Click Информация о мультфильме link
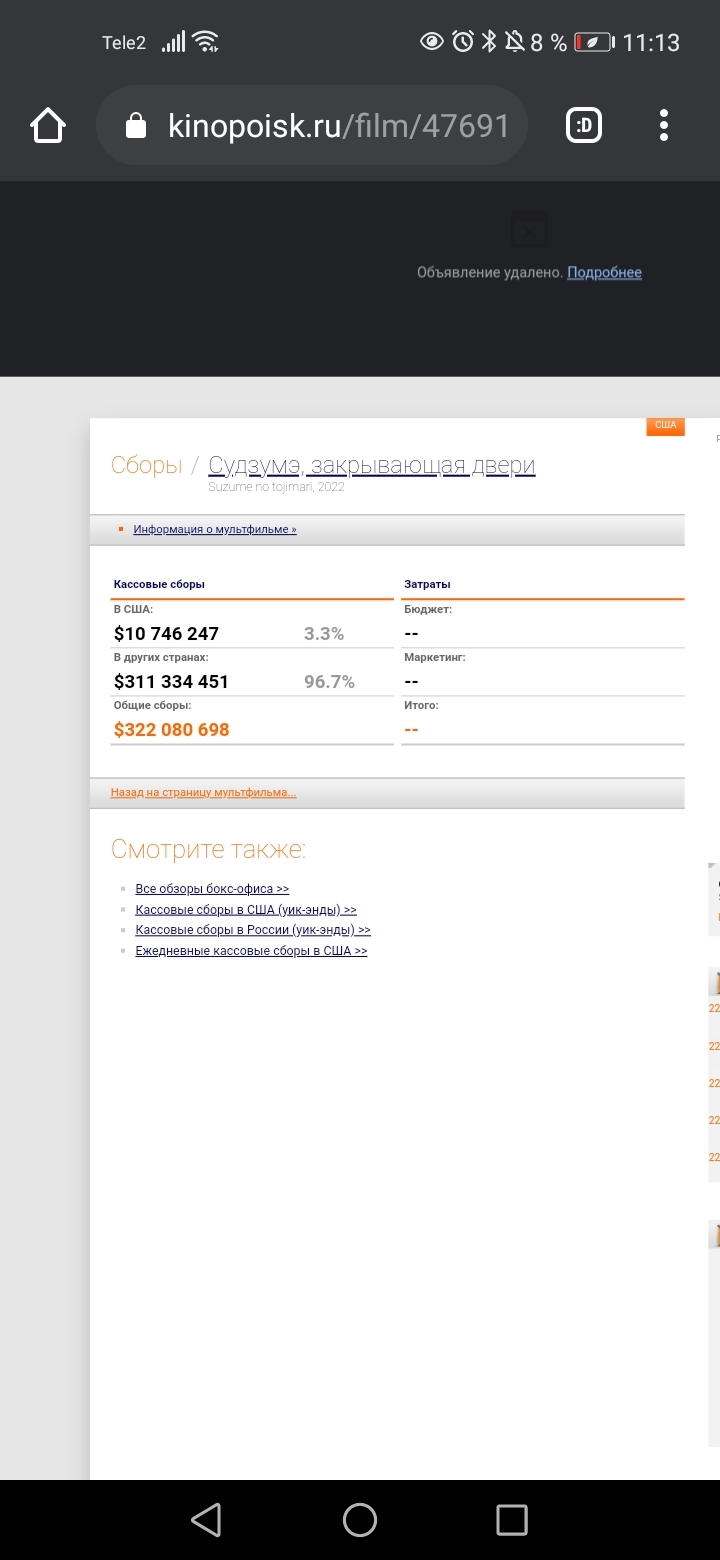 [215, 530]
